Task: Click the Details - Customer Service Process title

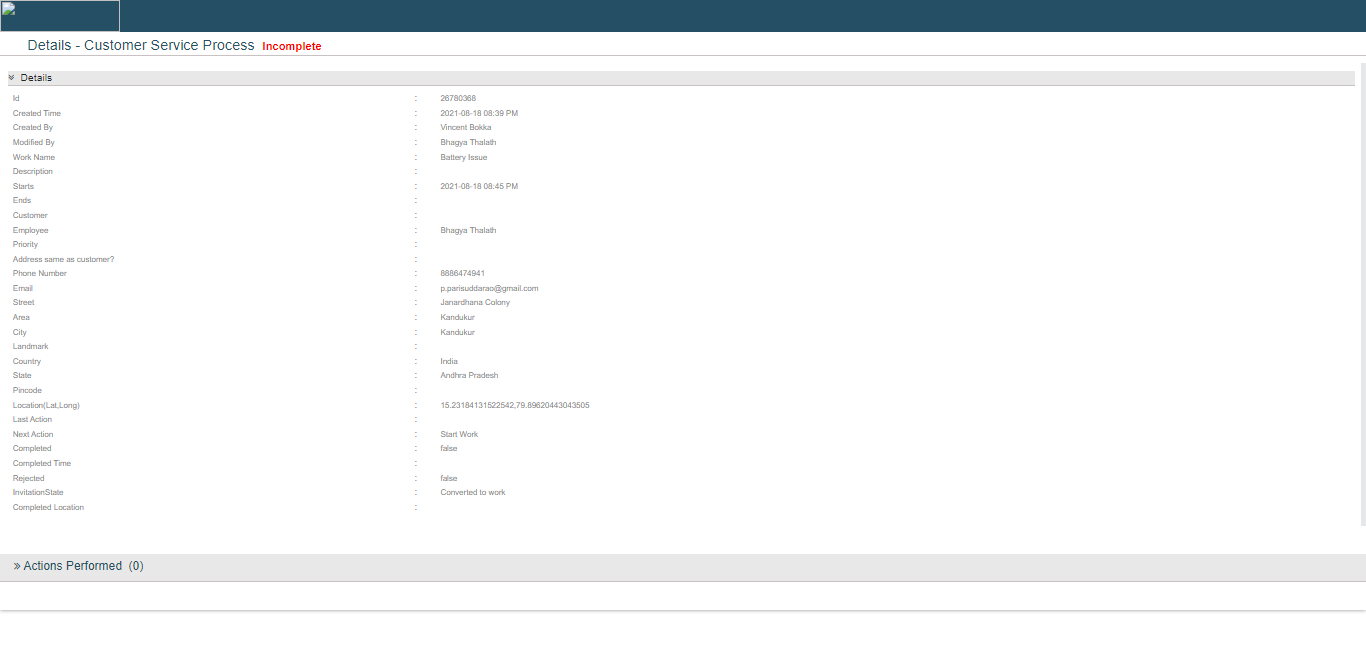Action: tap(141, 46)
